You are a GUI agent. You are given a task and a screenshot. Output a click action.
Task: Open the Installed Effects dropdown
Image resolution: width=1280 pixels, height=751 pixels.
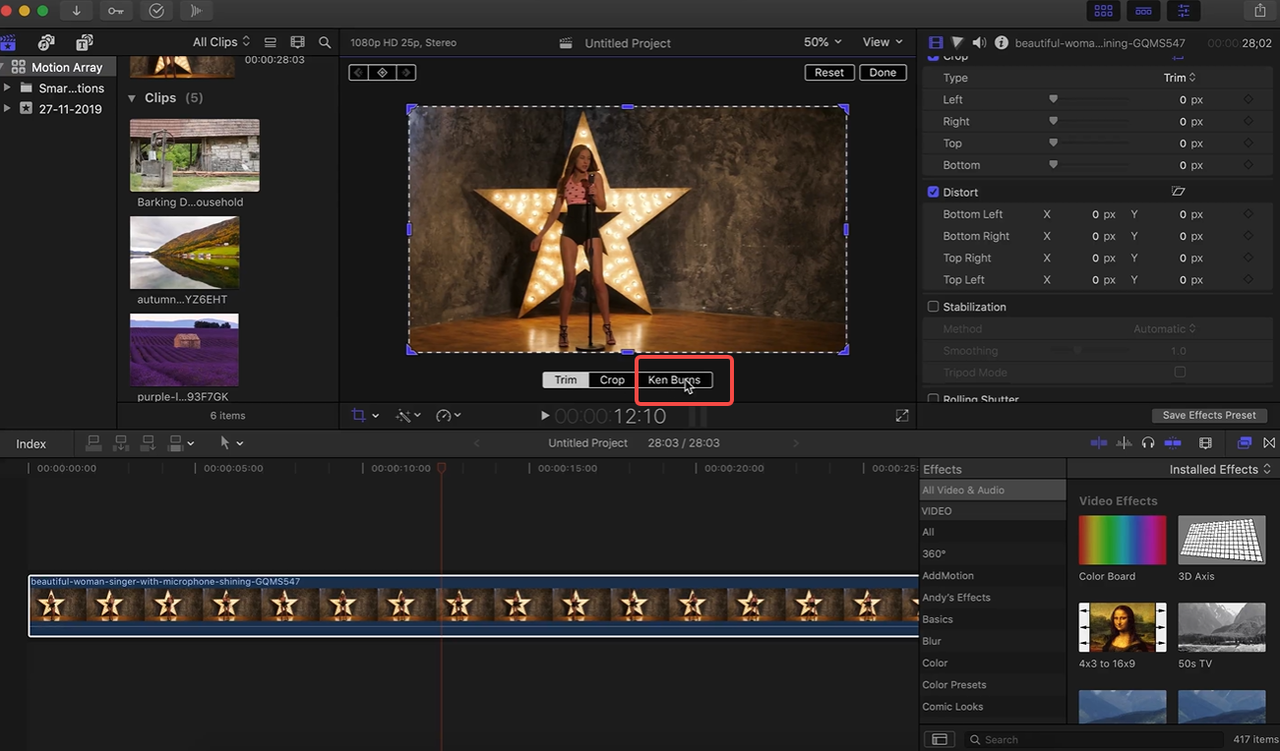pyautogui.click(x=1220, y=469)
